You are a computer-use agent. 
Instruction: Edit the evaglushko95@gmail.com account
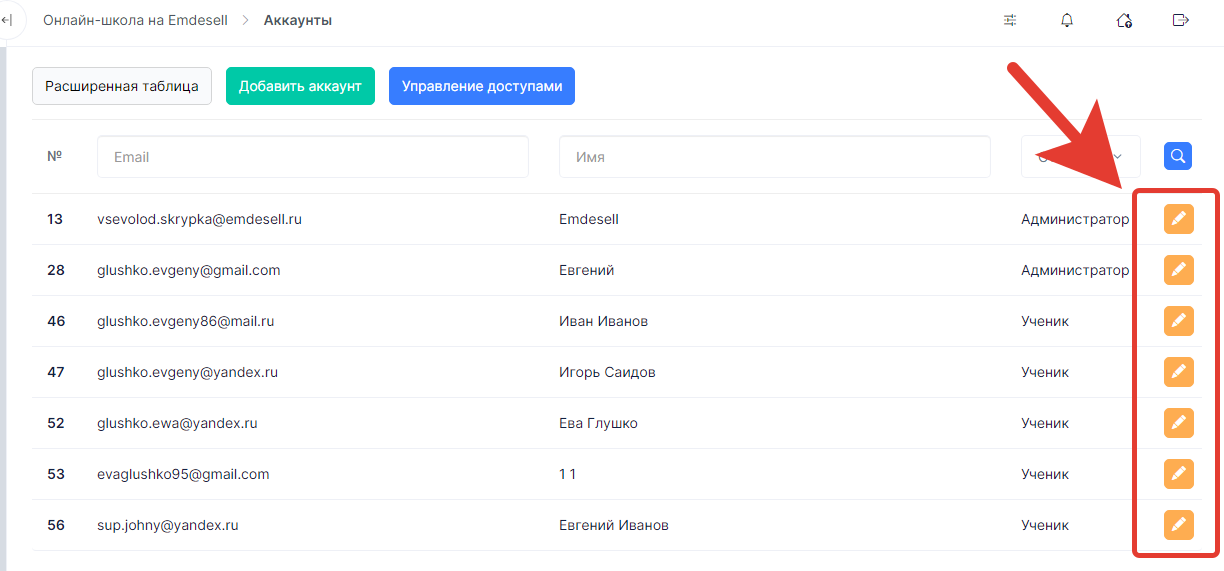[1178, 474]
